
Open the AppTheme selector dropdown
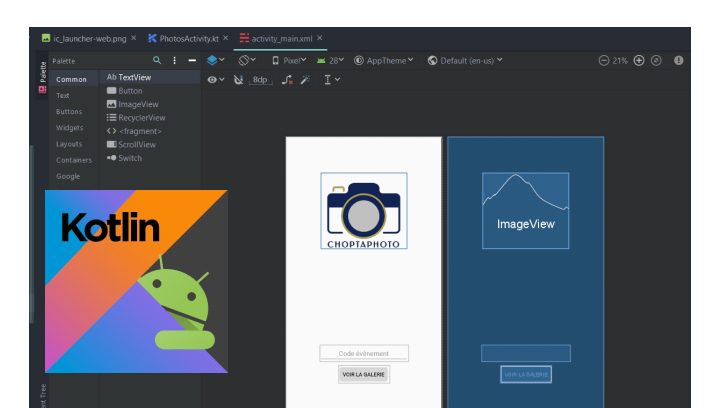point(384,61)
